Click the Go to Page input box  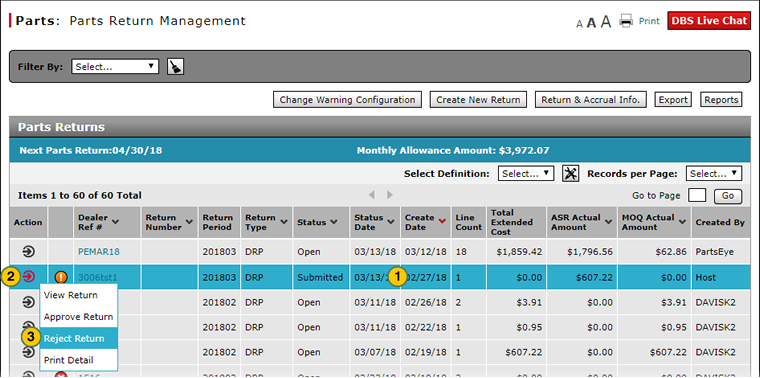697,195
